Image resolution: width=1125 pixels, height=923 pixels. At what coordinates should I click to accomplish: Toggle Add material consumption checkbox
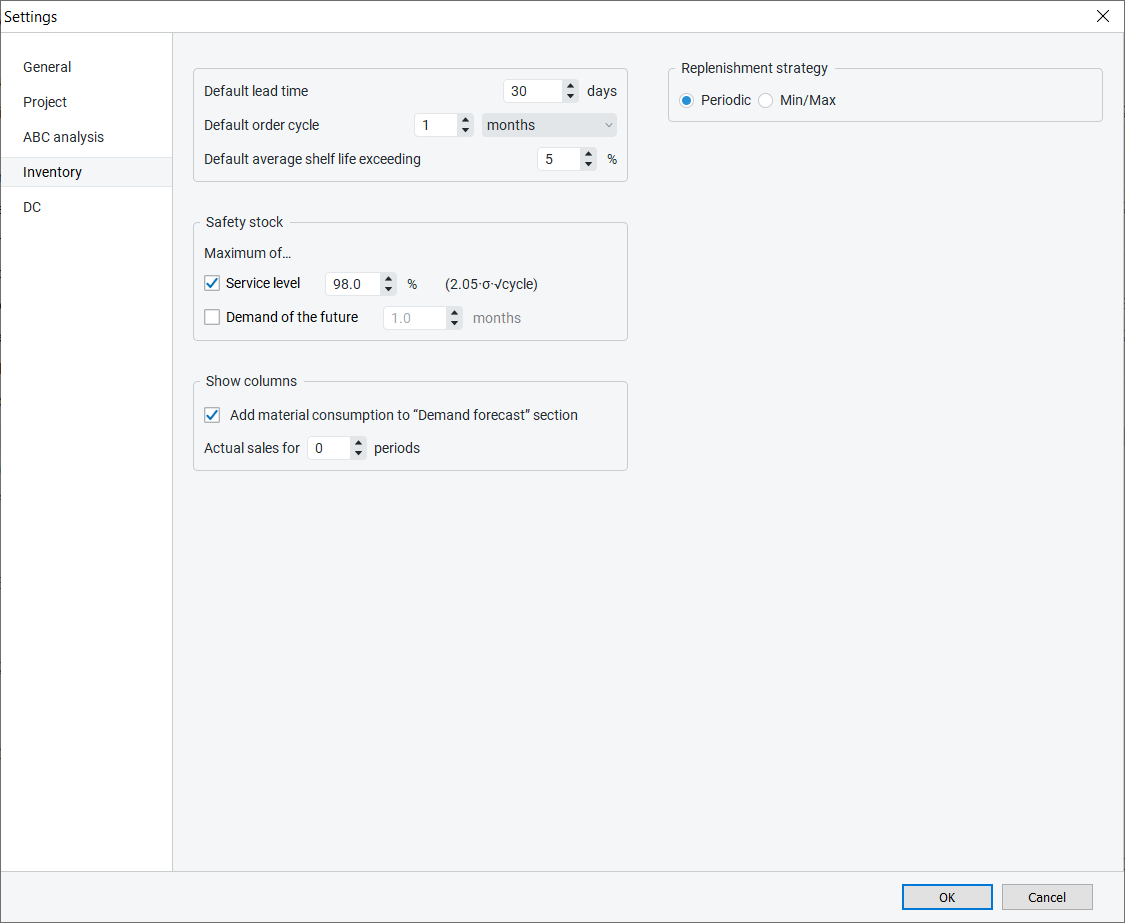point(212,415)
